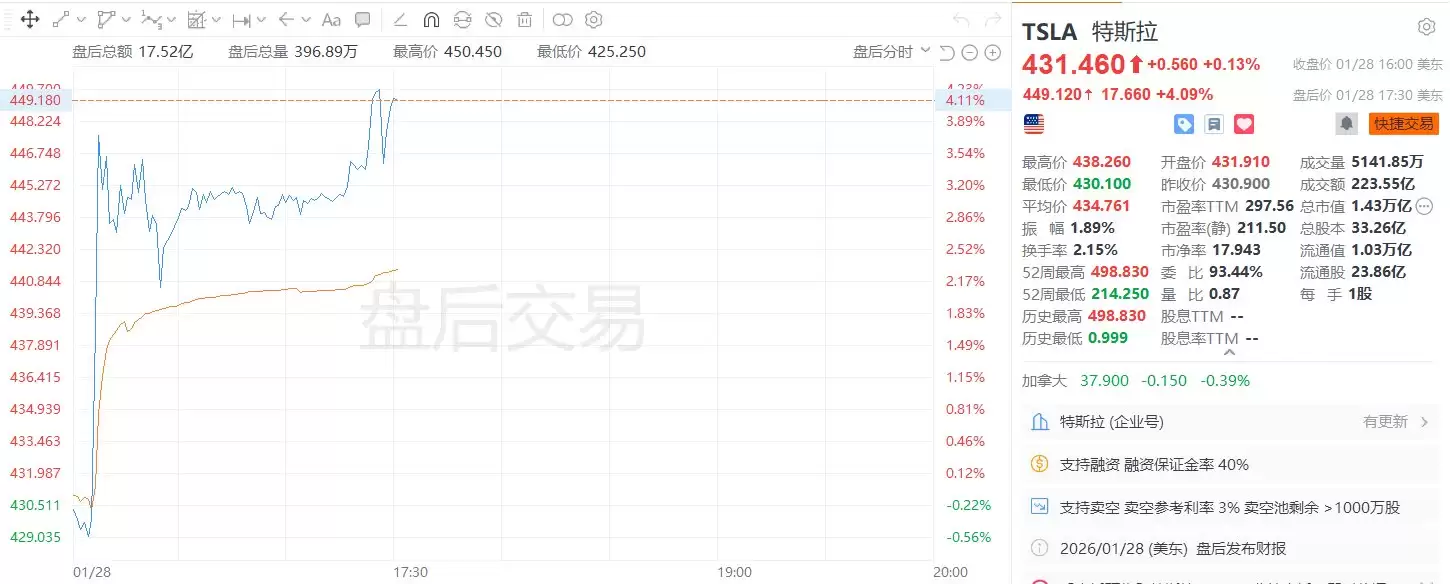The width and height of the screenshot is (1450, 584).
Task: Expand the line drawing tool dropdown
Action: (81, 19)
